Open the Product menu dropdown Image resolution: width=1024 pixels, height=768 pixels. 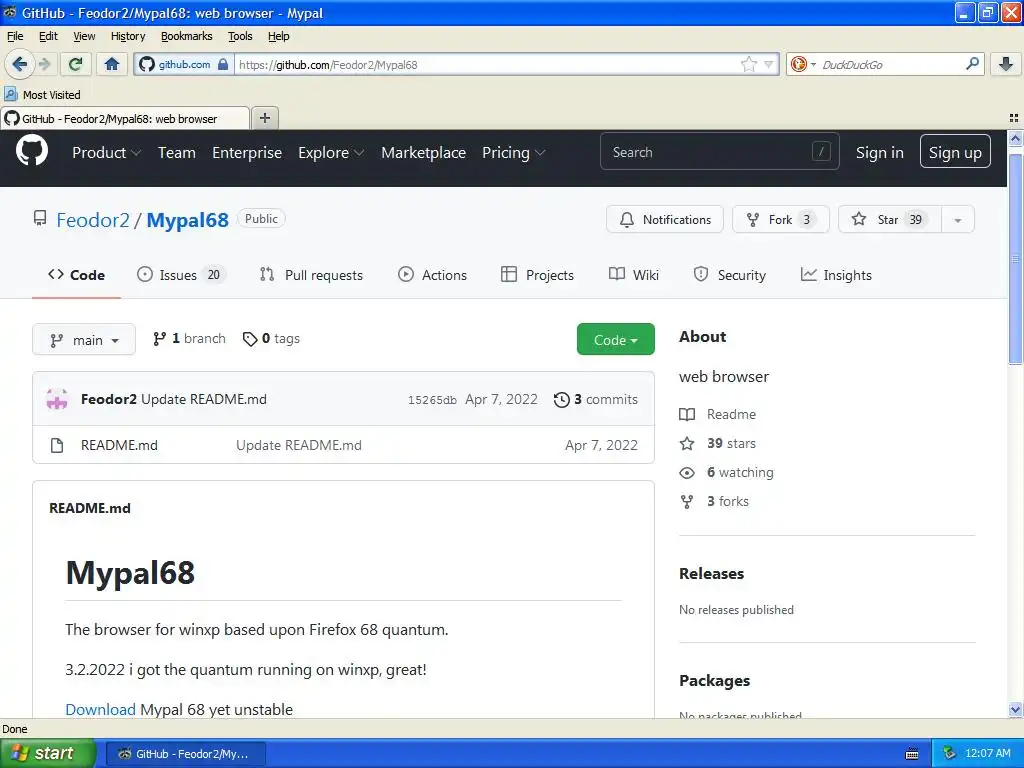point(106,152)
